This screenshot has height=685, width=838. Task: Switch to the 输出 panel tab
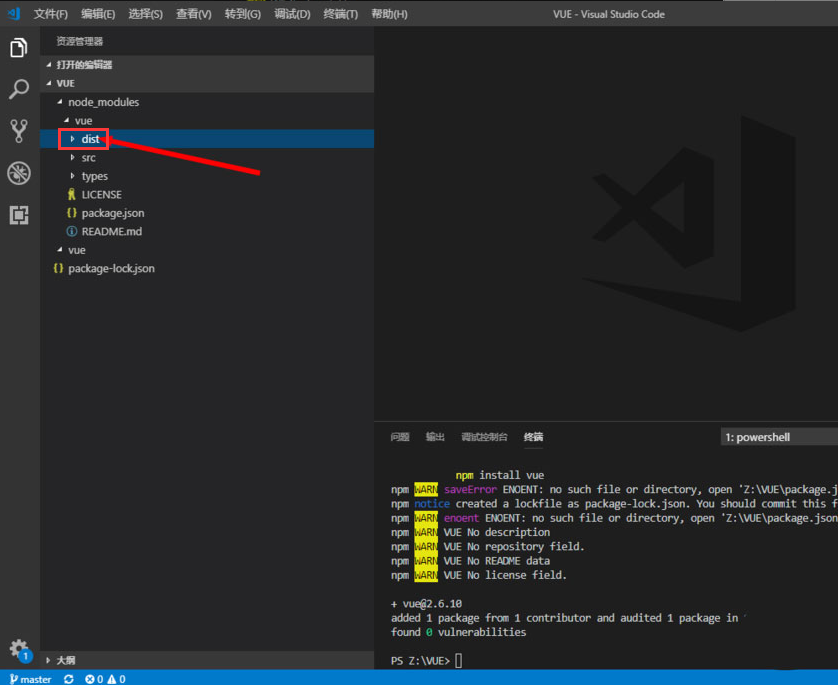434,437
